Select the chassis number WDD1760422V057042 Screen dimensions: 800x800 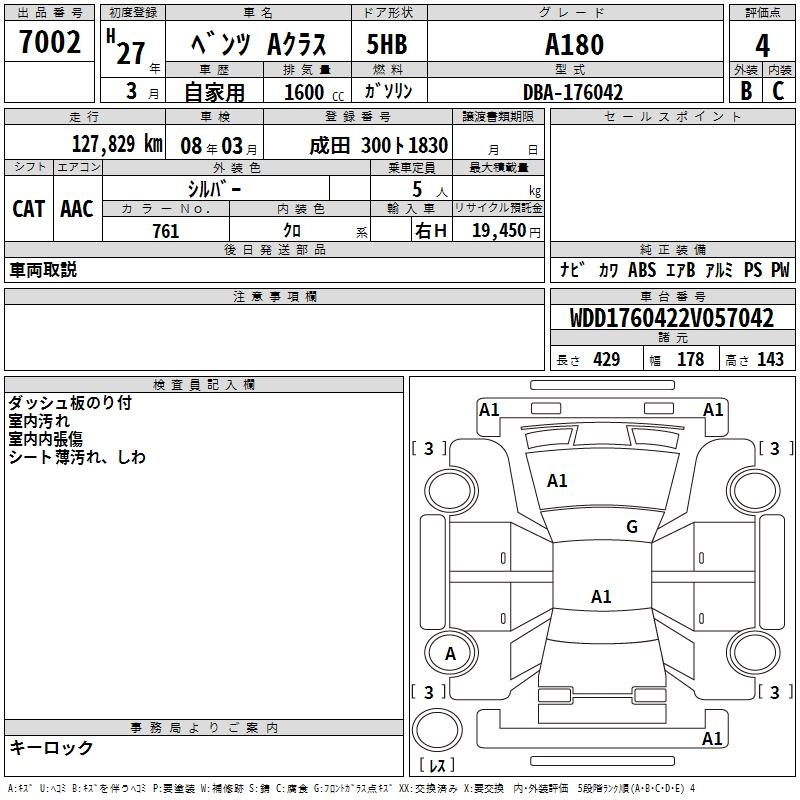(671, 318)
